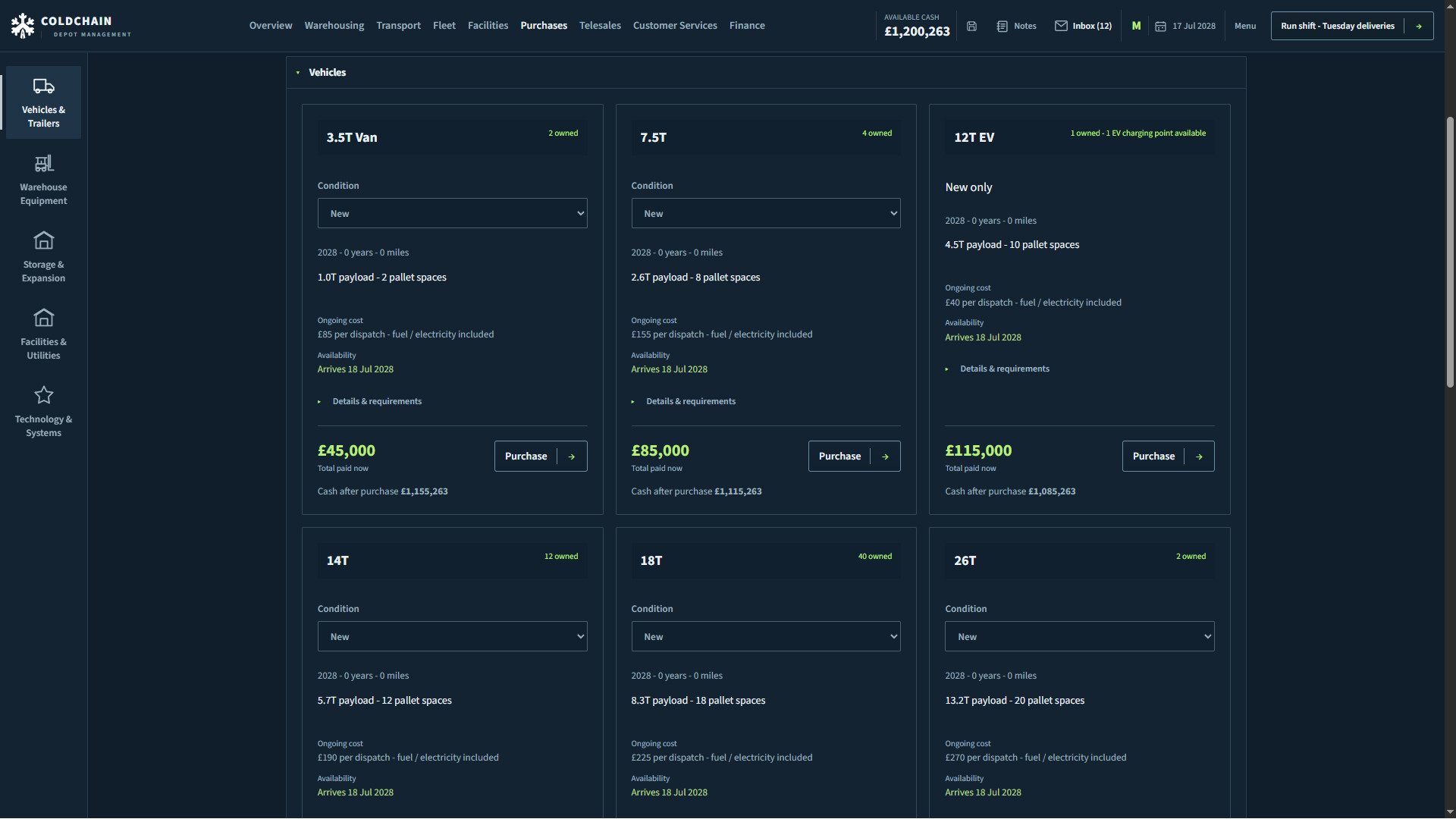Open 18T condition dropdown
Viewport: 1456px width, 819px height.
(766, 636)
